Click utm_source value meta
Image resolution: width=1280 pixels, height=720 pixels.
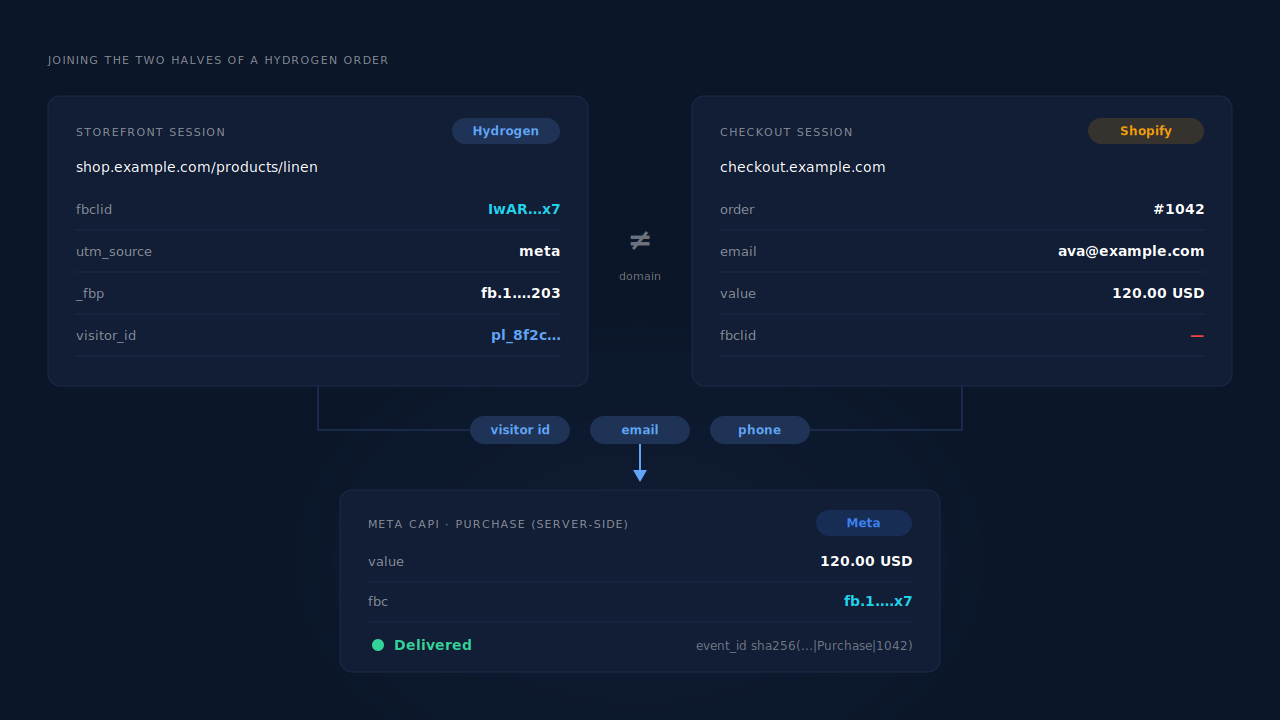[540, 251]
